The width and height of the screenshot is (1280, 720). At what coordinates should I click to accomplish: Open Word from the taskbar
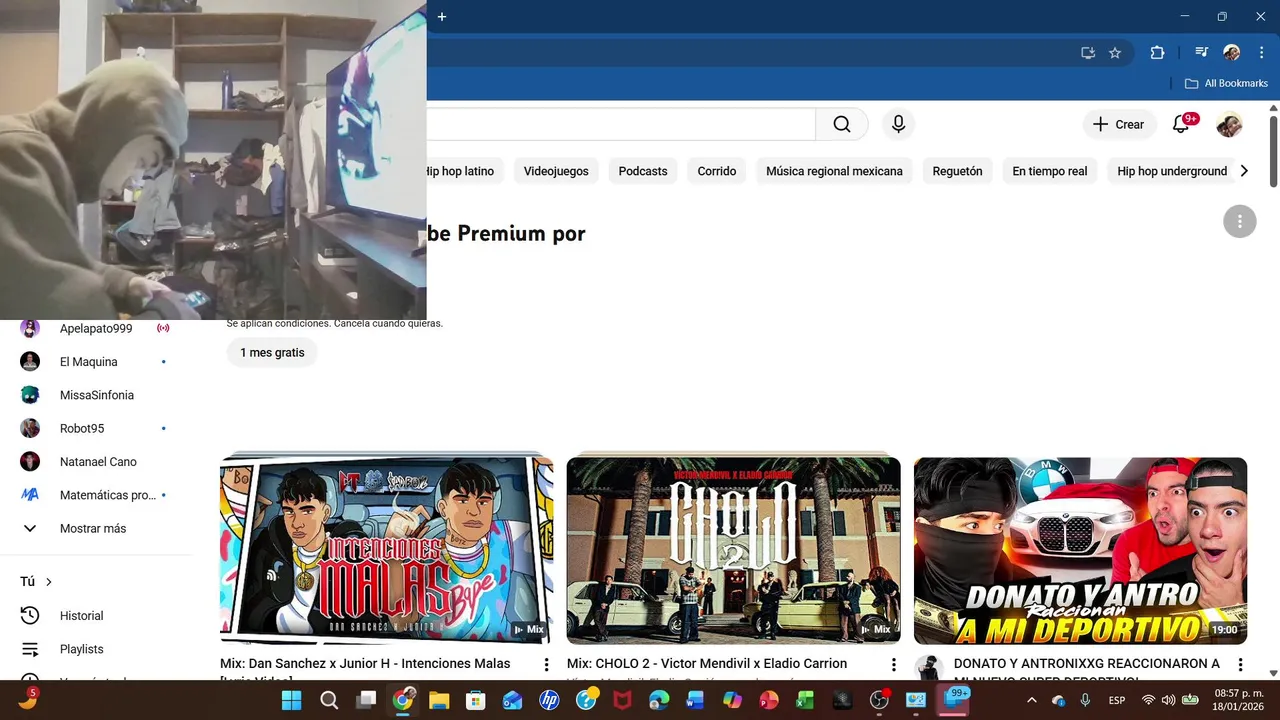[696, 700]
